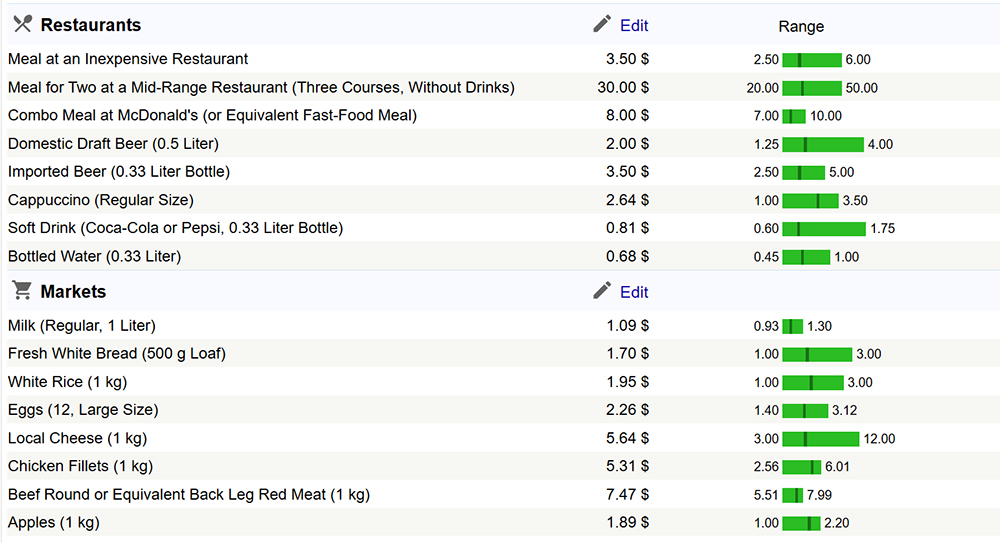Image resolution: width=1000 pixels, height=543 pixels.
Task: Click the Beef Round range bar
Action: (792, 494)
